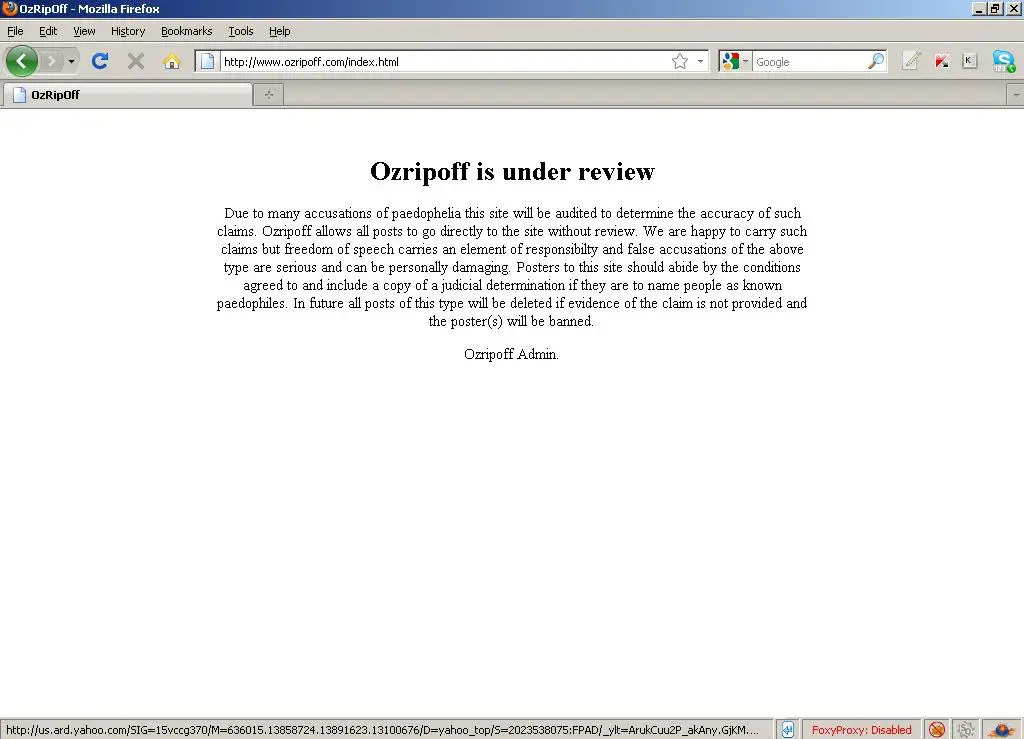Open the Tools menu

240,31
